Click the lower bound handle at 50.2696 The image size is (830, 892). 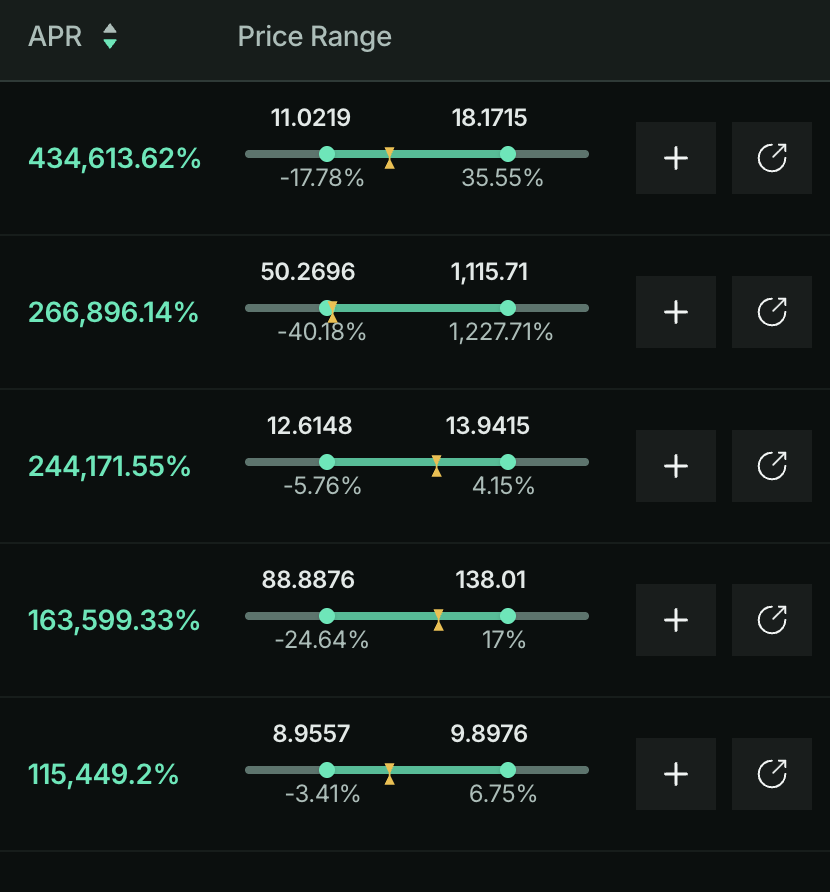point(326,308)
